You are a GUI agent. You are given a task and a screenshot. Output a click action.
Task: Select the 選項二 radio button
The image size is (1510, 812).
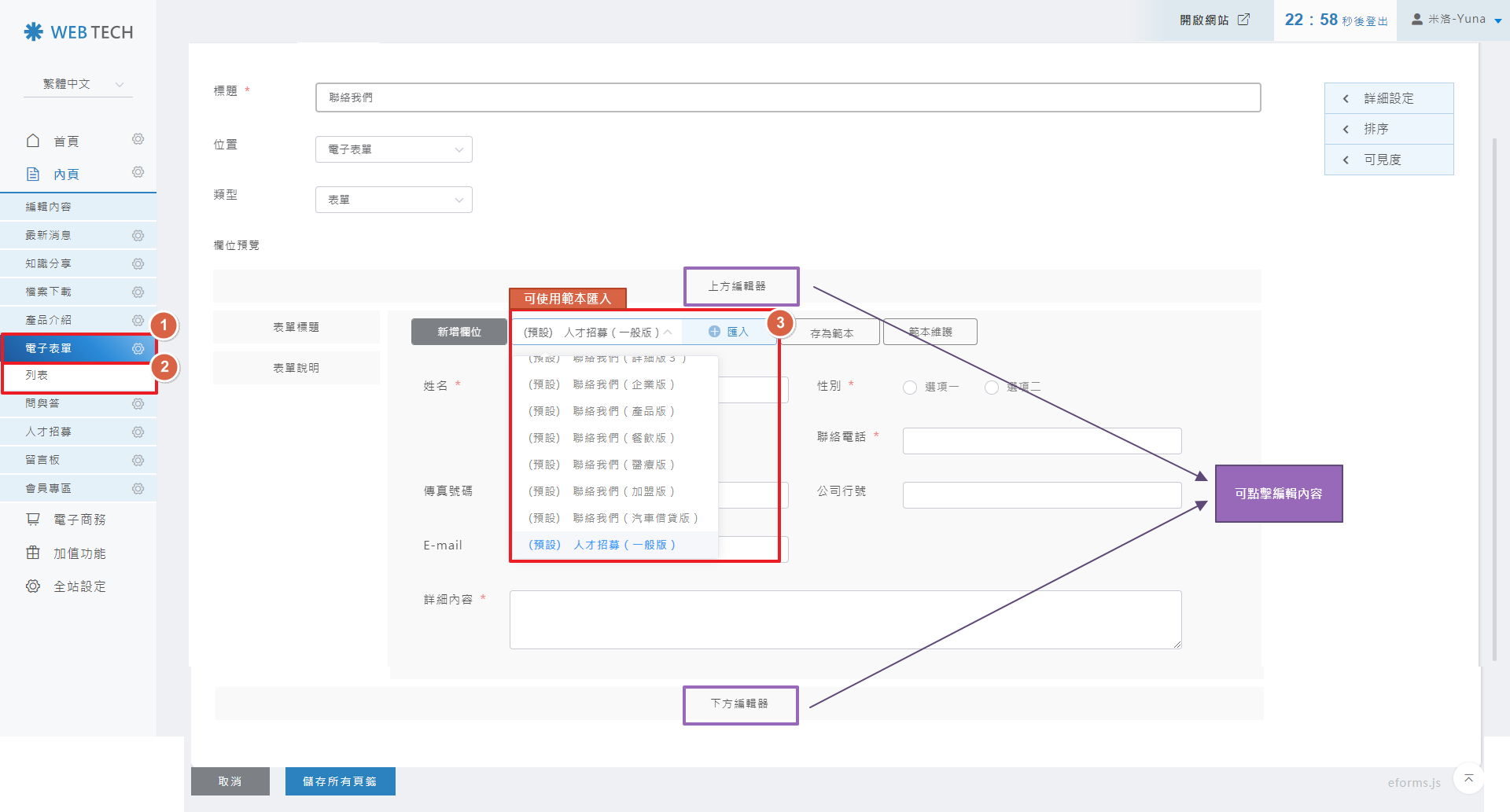(992, 388)
